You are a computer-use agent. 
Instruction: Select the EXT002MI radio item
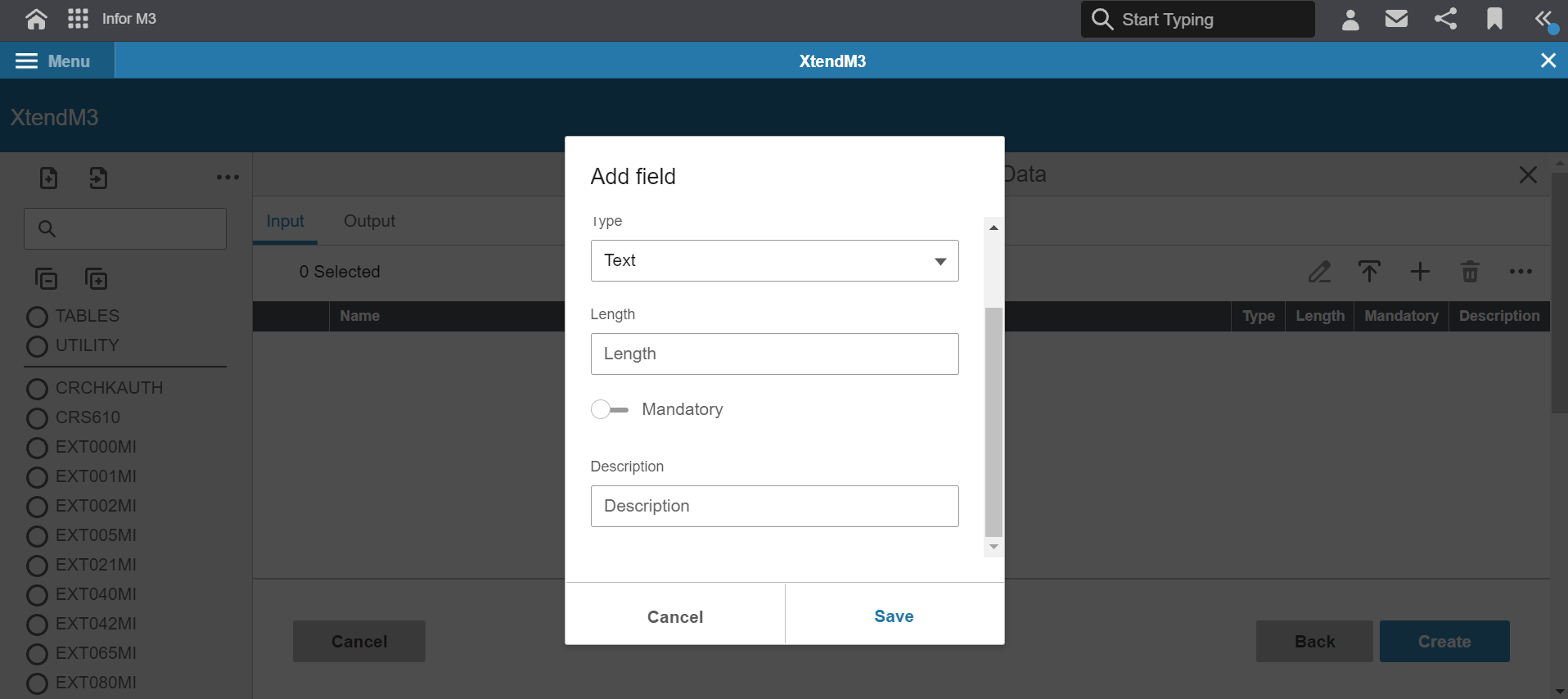(x=37, y=507)
